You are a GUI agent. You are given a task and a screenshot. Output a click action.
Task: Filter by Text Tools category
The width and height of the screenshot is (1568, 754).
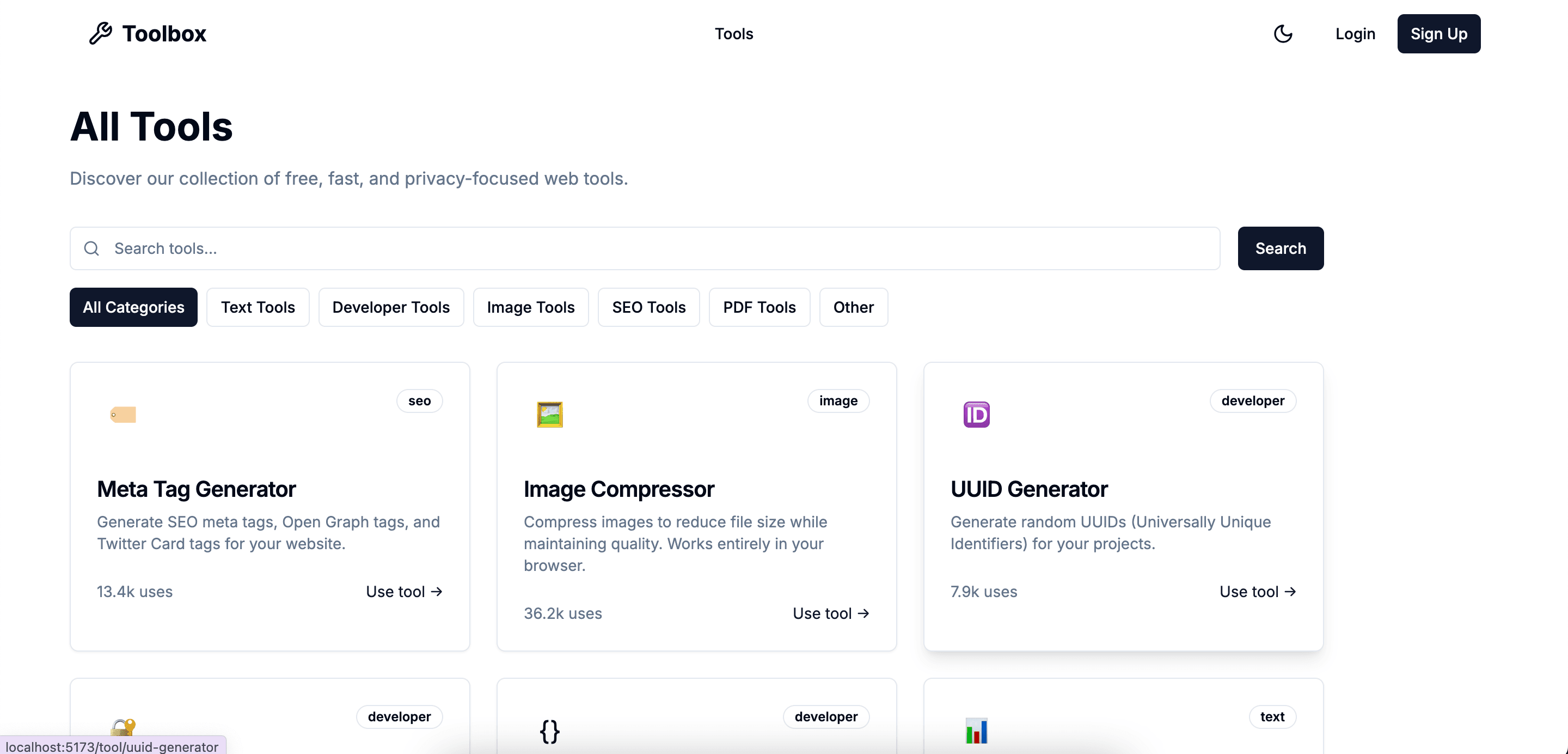coord(258,308)
